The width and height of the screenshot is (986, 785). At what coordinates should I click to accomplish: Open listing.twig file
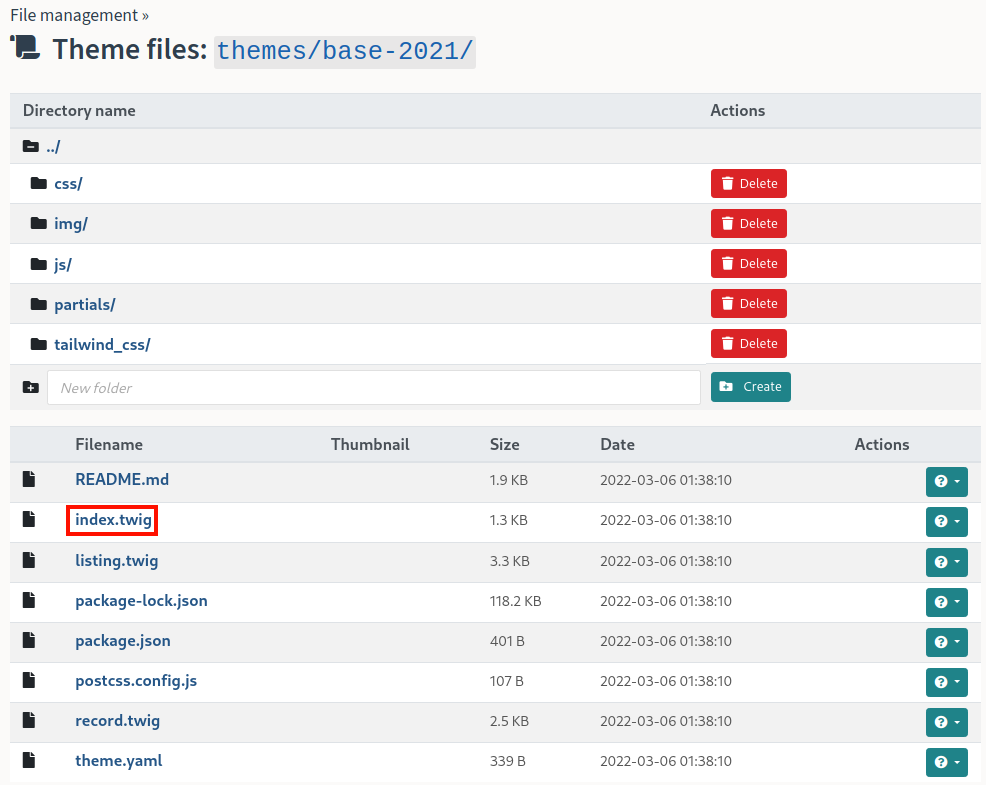(116, 560)
